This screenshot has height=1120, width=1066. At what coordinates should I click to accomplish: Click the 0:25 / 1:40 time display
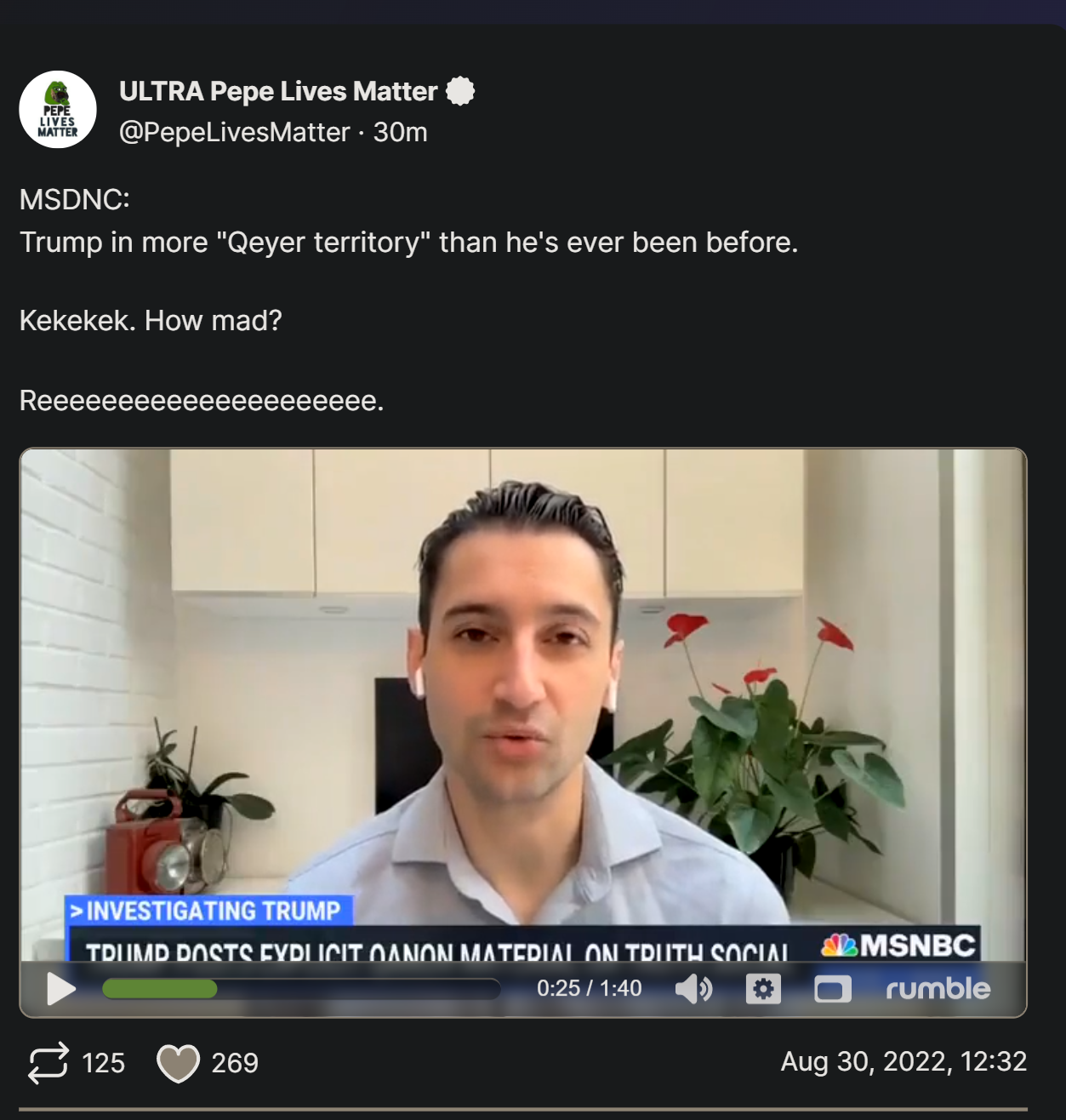589,988
